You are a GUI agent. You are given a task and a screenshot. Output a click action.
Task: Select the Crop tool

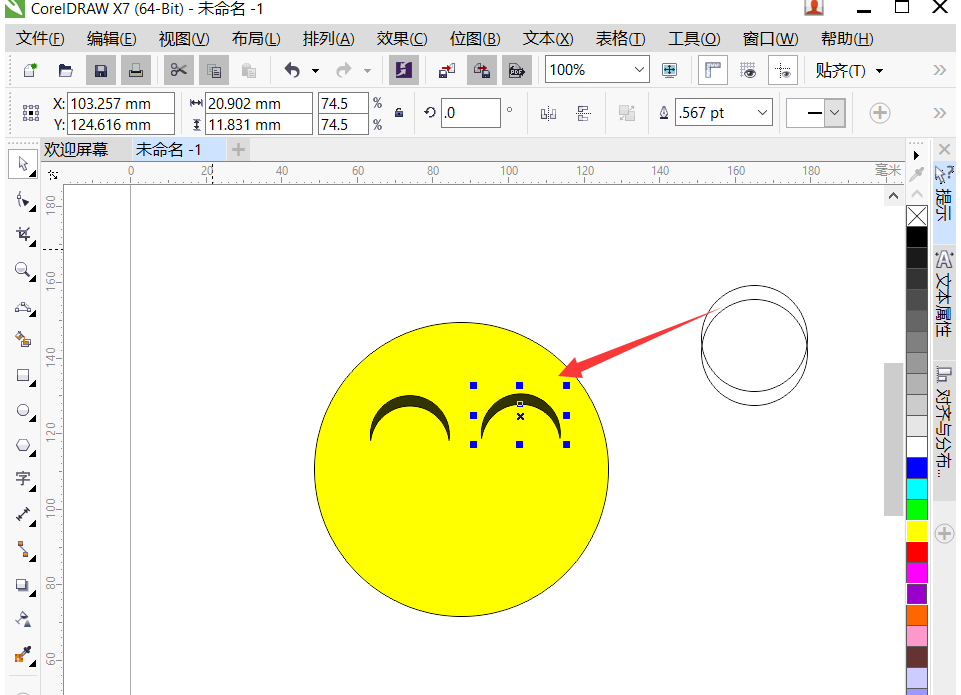(23, 235)
